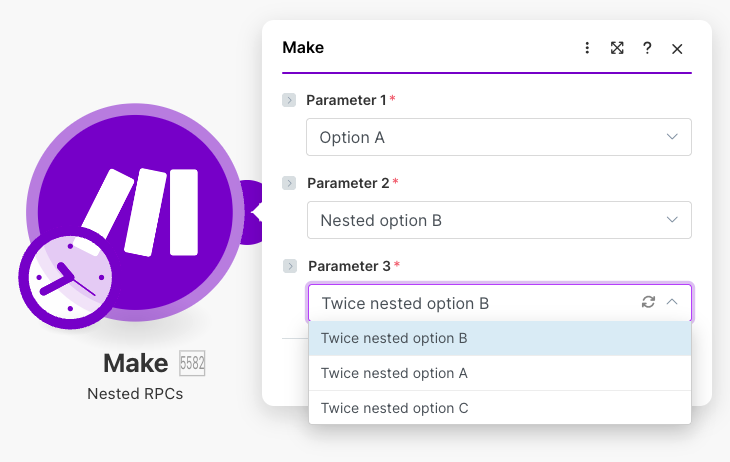Open the Parameter 2 Nested option B dropdown
The width and height of the screenshot is (730, 462).
pyautogui.click(x=498, y=220)
